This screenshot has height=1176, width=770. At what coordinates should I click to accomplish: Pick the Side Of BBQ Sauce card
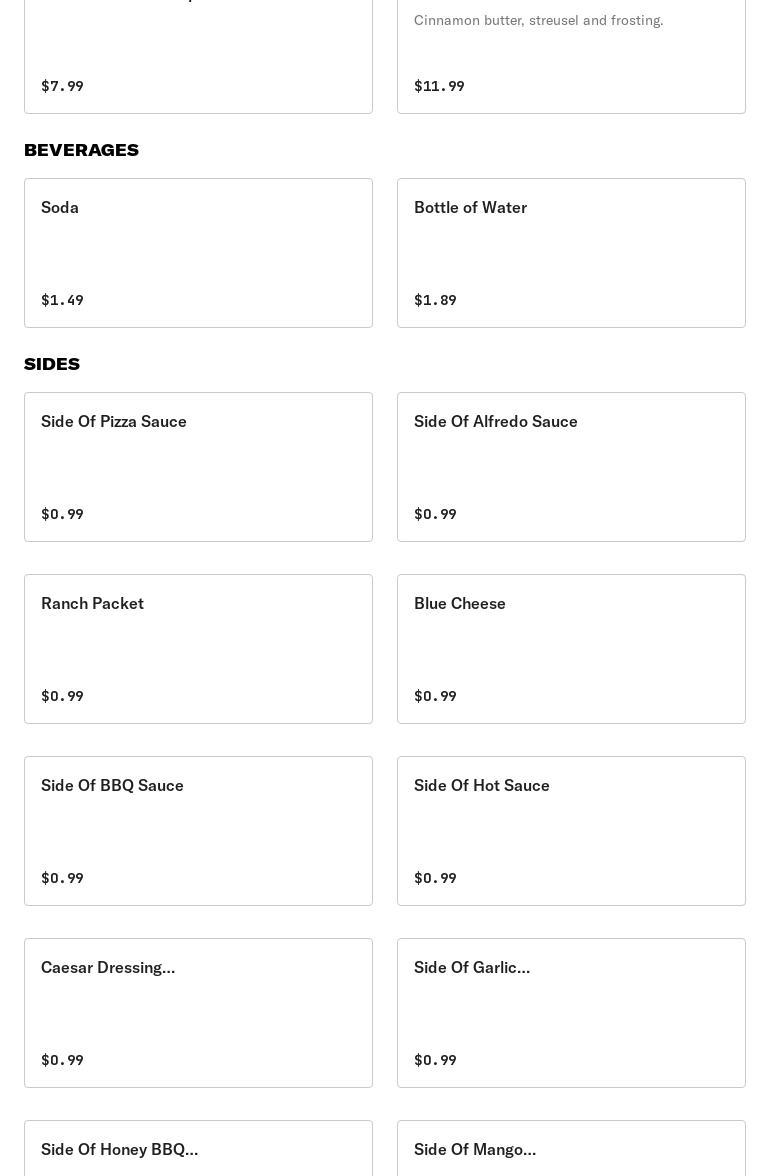[198, 830]
